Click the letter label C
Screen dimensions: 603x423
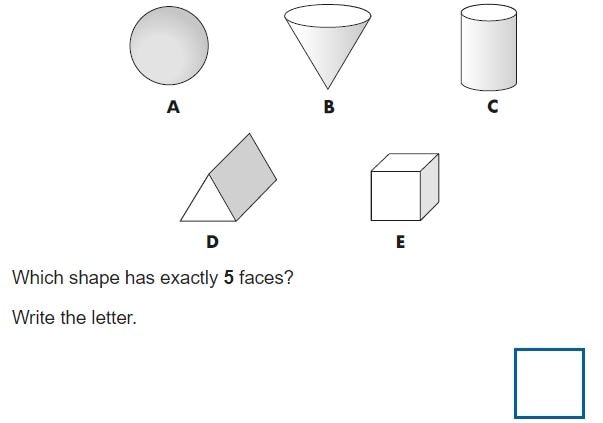tap(493, 106)
